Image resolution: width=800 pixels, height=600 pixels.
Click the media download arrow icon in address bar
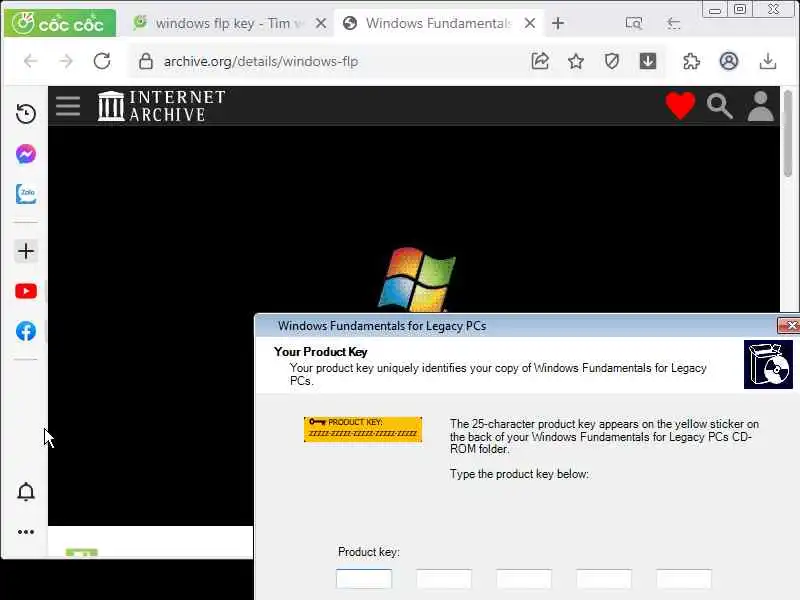click(648, 61)
